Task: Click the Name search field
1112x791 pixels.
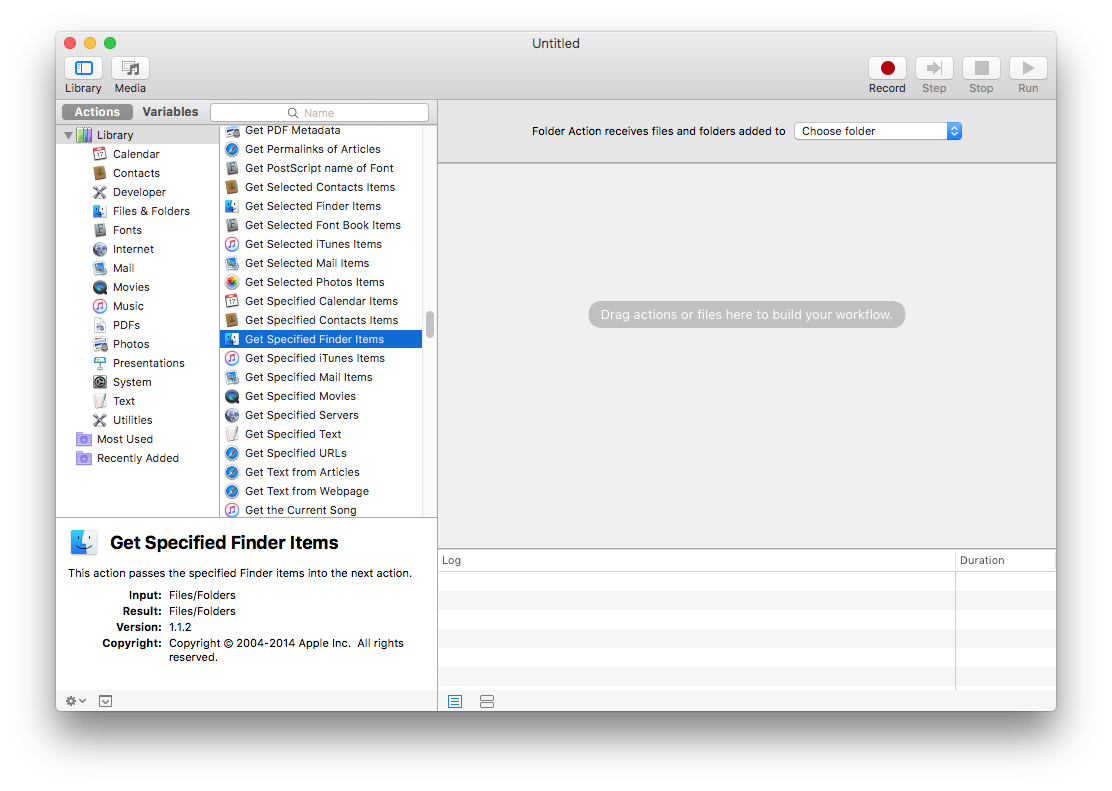Action: 320,113
